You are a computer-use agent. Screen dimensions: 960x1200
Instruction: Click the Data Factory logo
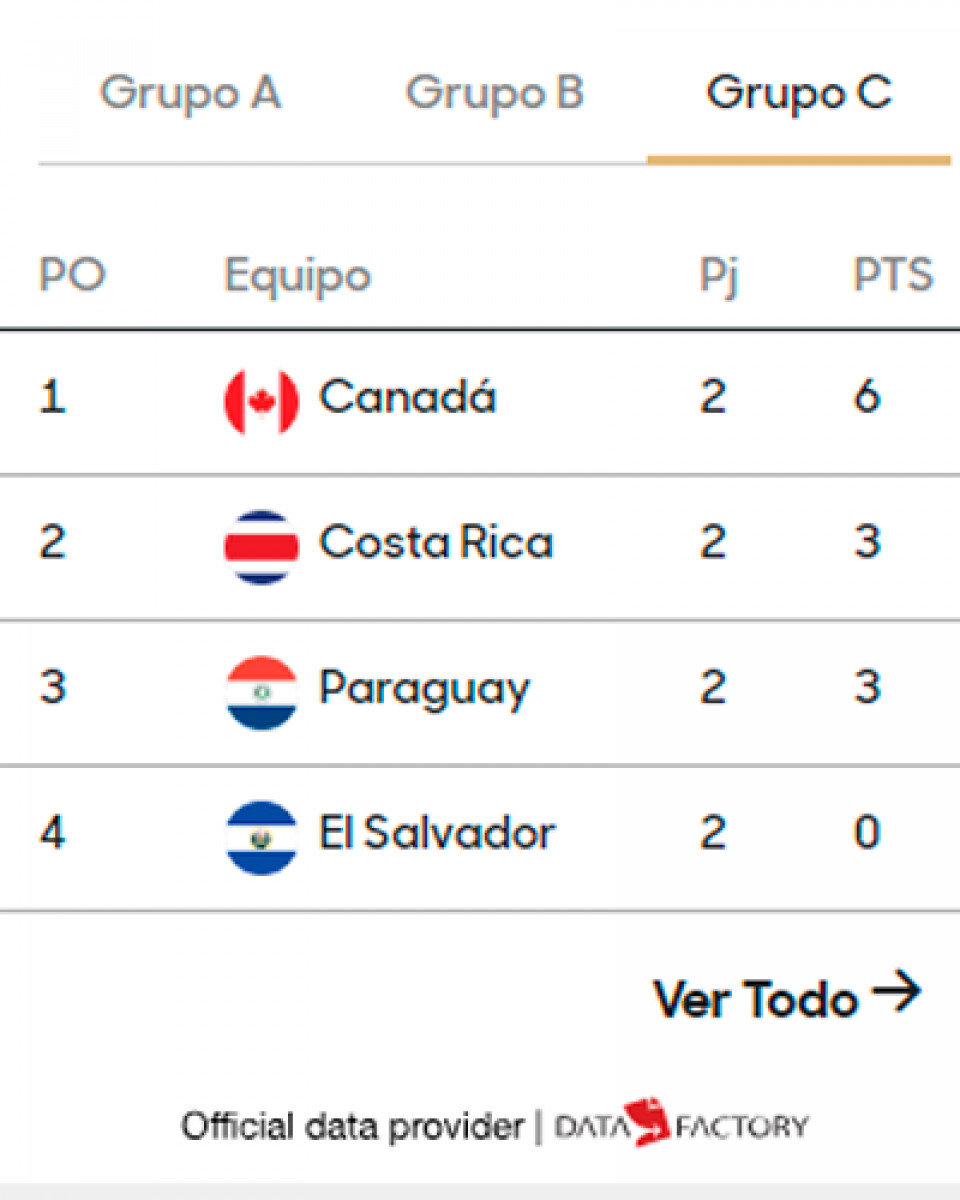(681, 1125)
